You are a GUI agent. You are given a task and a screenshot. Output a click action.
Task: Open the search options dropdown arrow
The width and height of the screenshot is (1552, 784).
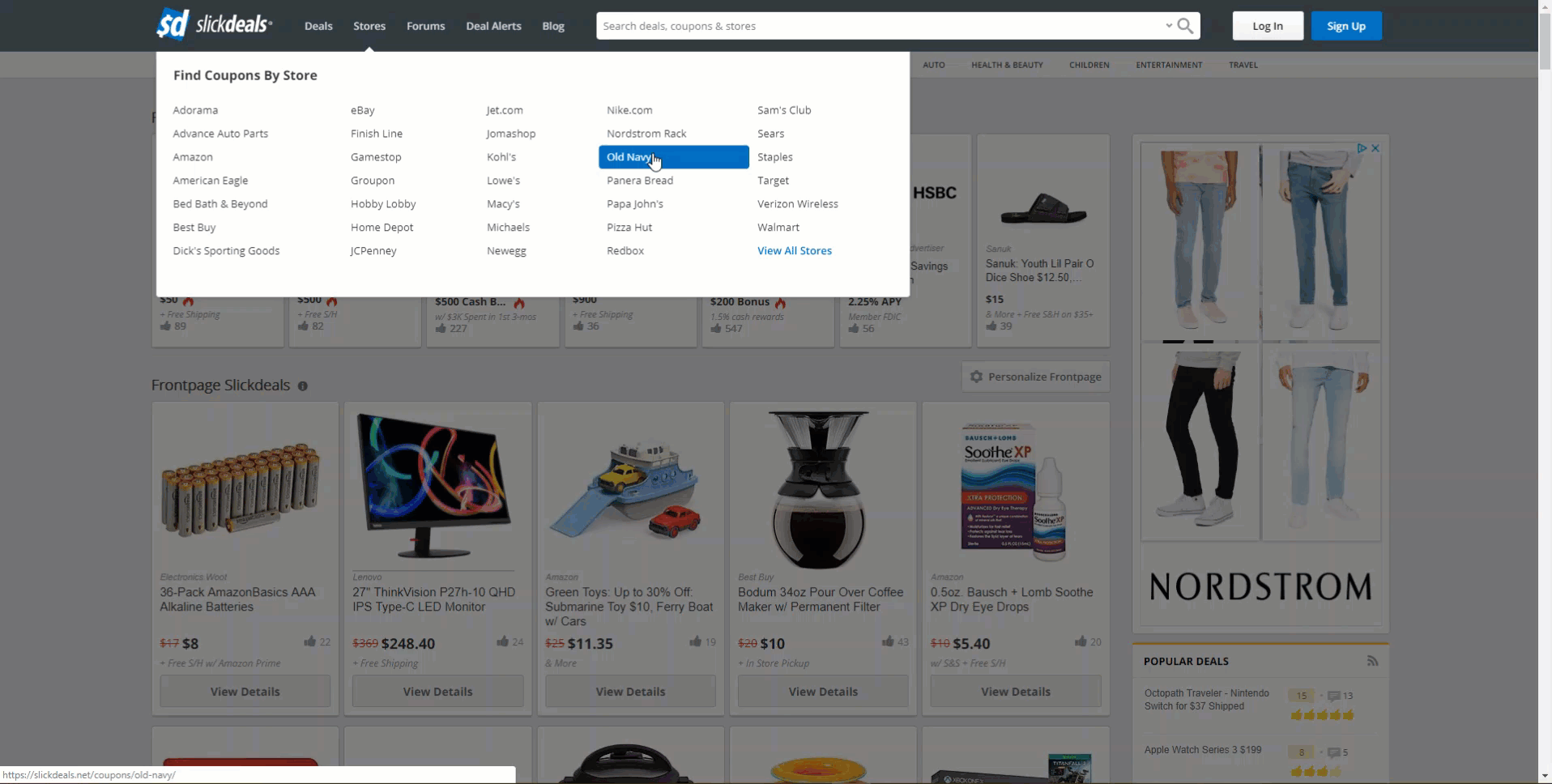[x=1168, y=26]
